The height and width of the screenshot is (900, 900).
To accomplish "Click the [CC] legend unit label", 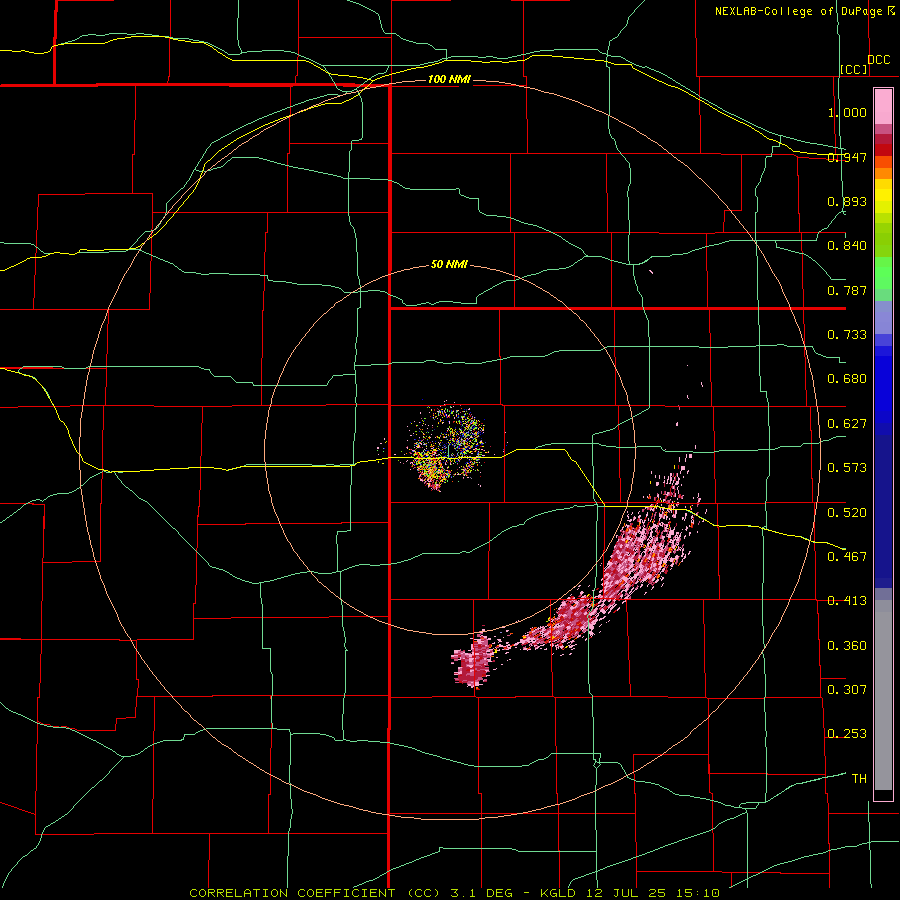I will click(854, 69).
